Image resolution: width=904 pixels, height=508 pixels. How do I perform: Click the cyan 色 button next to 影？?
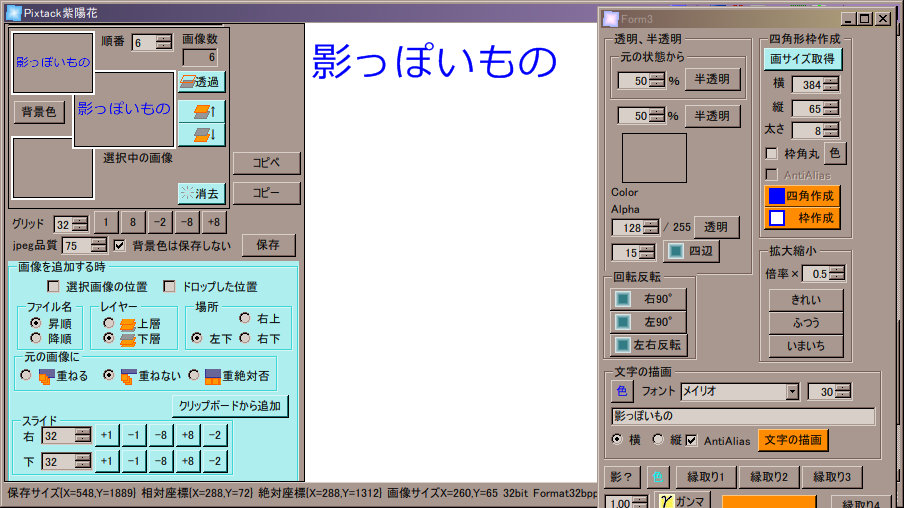[658, 477]
